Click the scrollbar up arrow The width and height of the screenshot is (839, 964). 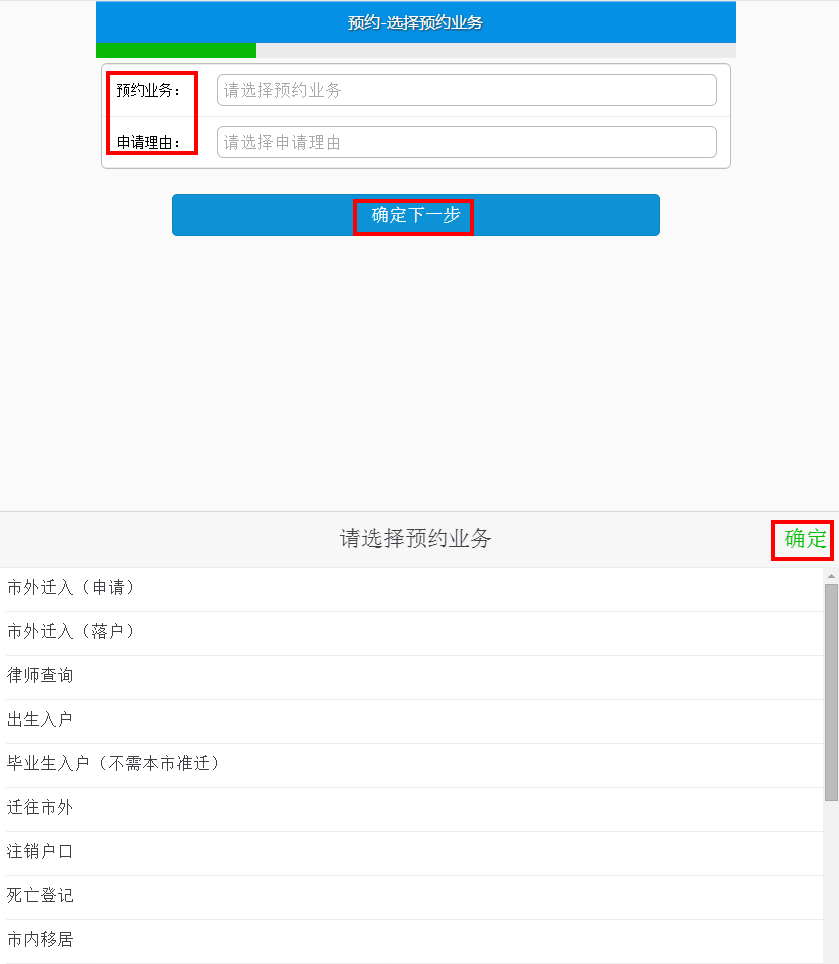coord(831,576)
